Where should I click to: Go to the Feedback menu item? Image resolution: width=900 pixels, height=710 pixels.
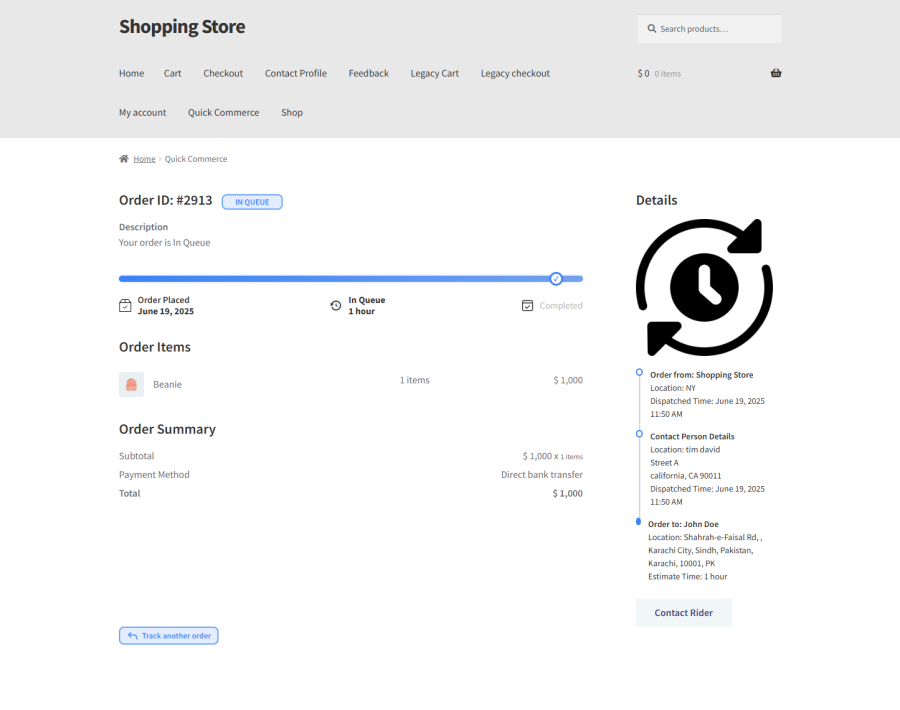(368, 73)
